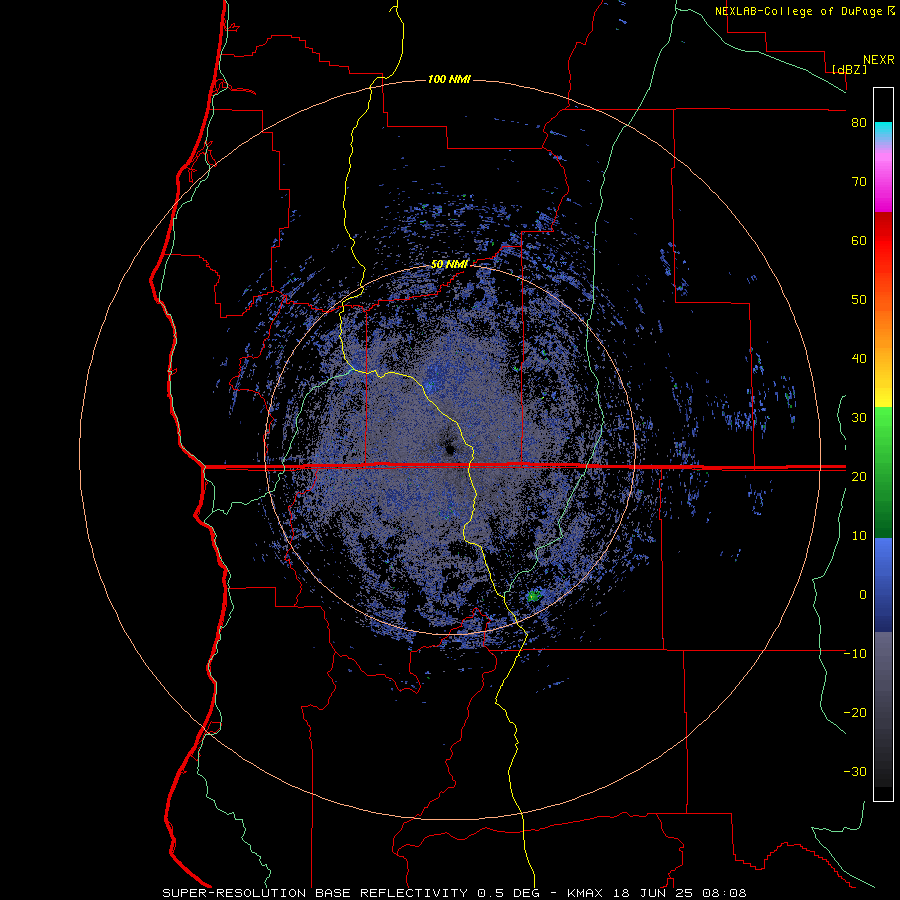Click the SUPER-RESOLUTION BASE REFLECTIVITY caption text
The height and width of the screenshot is (900, 900).
[315, 893]
